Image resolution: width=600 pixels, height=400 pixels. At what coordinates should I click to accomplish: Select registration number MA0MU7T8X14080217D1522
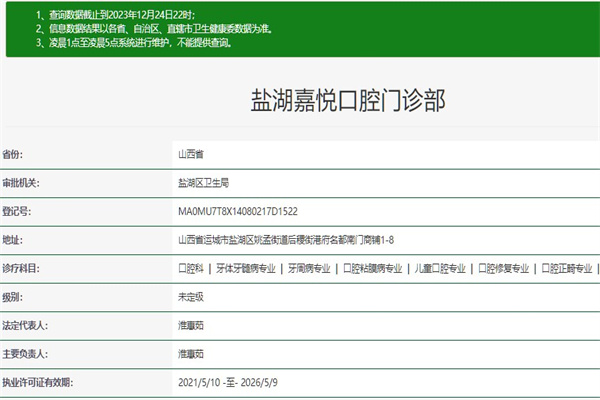click(238, 211)
